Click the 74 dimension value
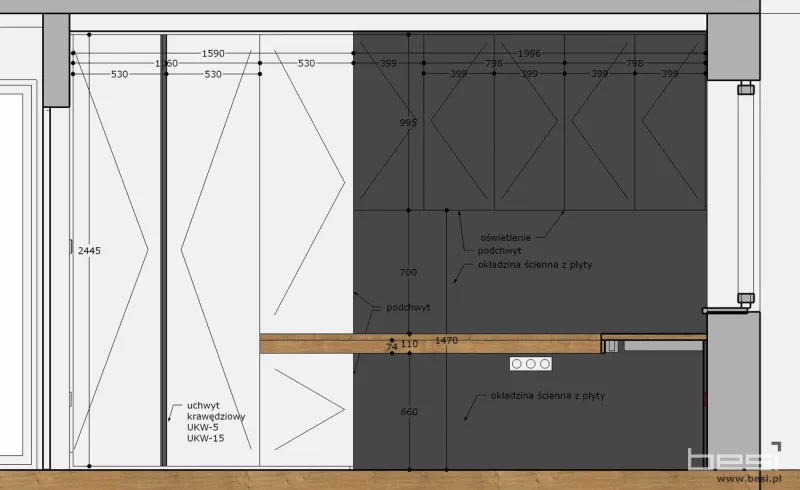The width and height of the screenshot is (800, 490). point(392,347)
